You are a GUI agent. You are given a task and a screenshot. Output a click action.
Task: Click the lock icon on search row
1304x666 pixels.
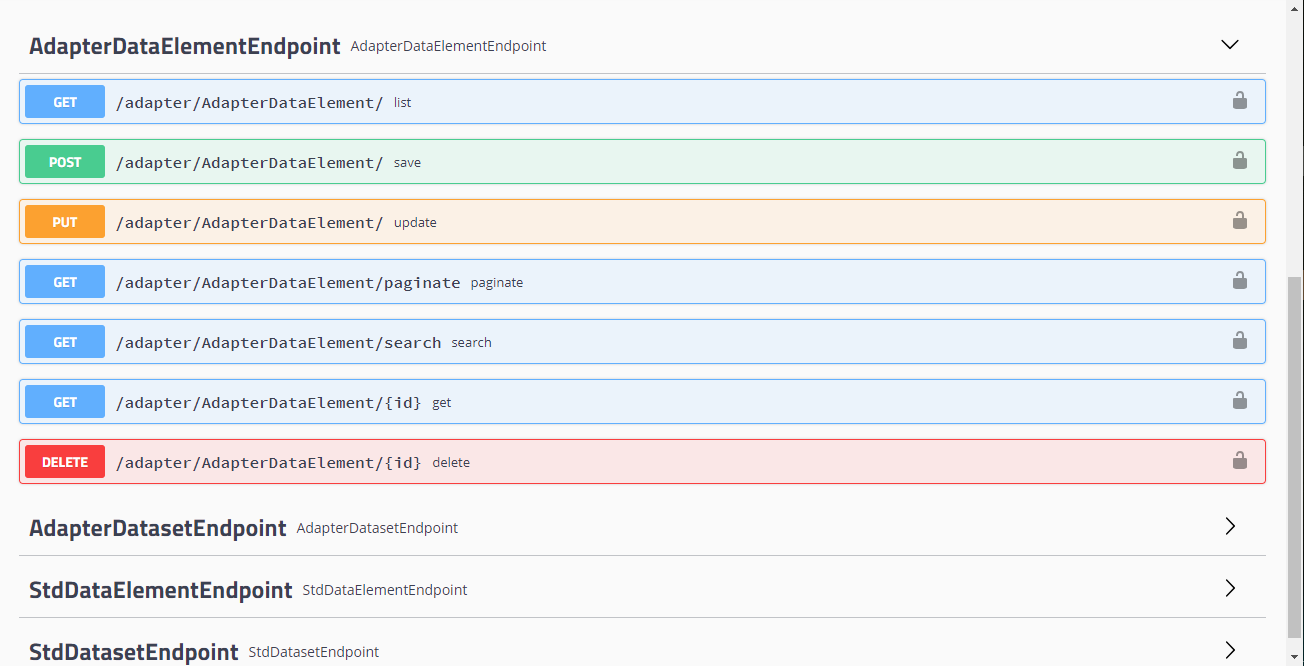(x=1239, y=341)
